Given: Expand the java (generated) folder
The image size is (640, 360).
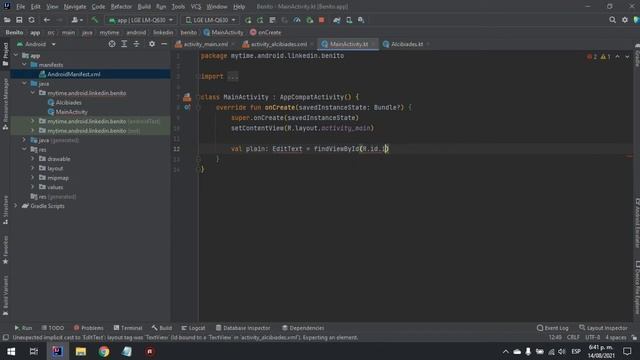Looking at the screenshot, I should click(24, 140).
